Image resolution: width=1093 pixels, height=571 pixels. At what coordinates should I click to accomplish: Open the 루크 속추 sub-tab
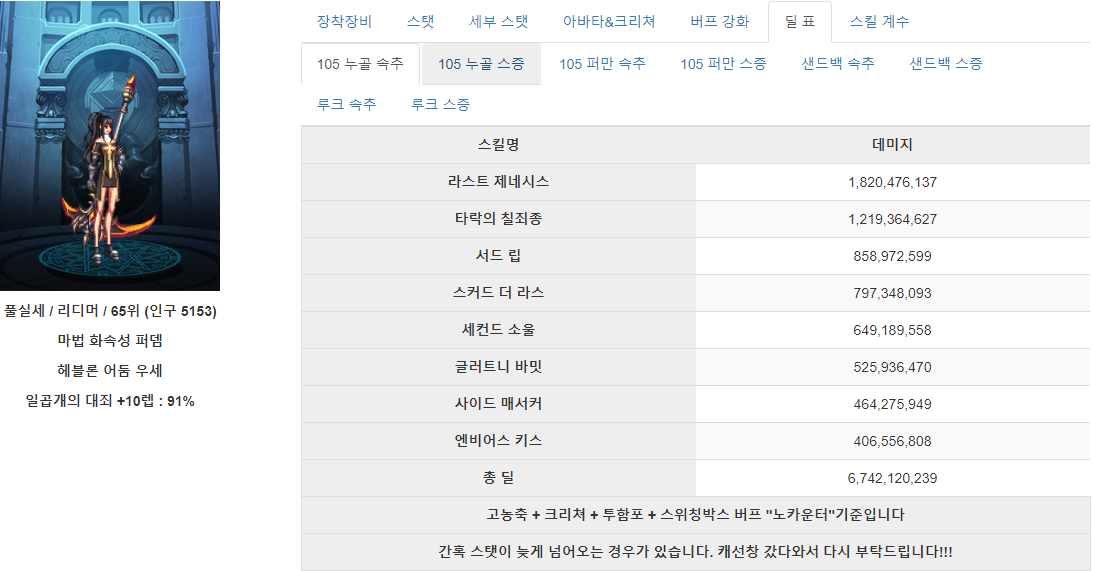click(x=346, y=105)
